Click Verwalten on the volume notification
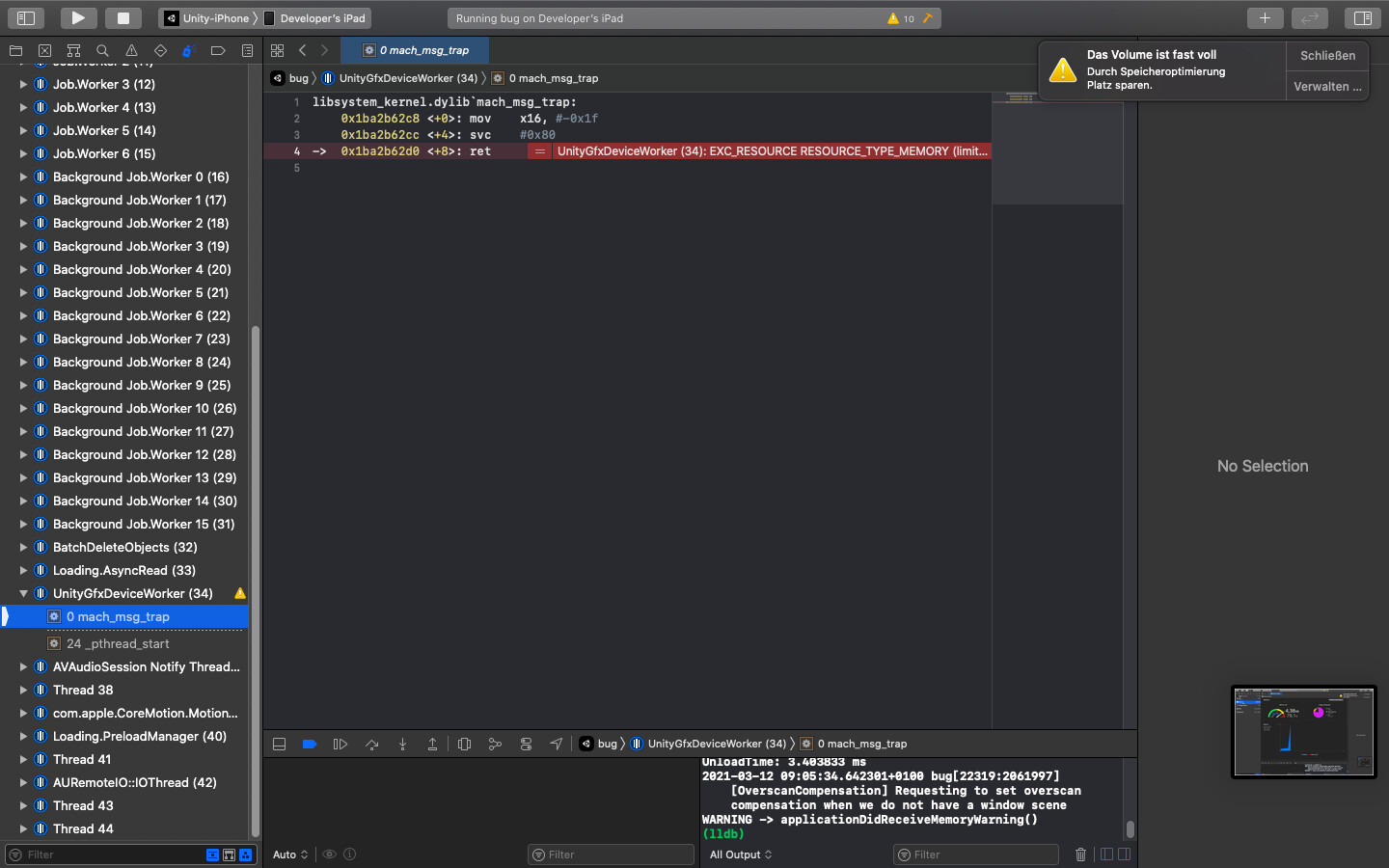1389x868 pixels. click(x=1327, y=87)
